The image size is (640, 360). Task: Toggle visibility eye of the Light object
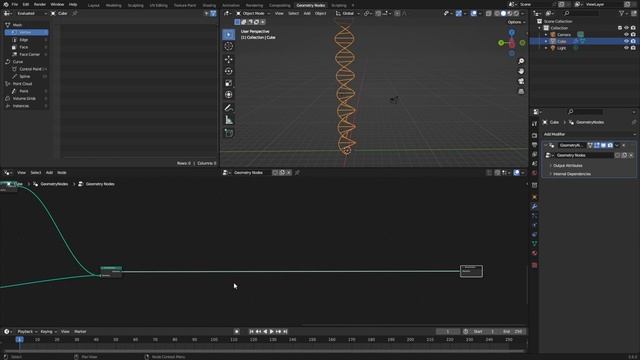(x=626, y=48)
